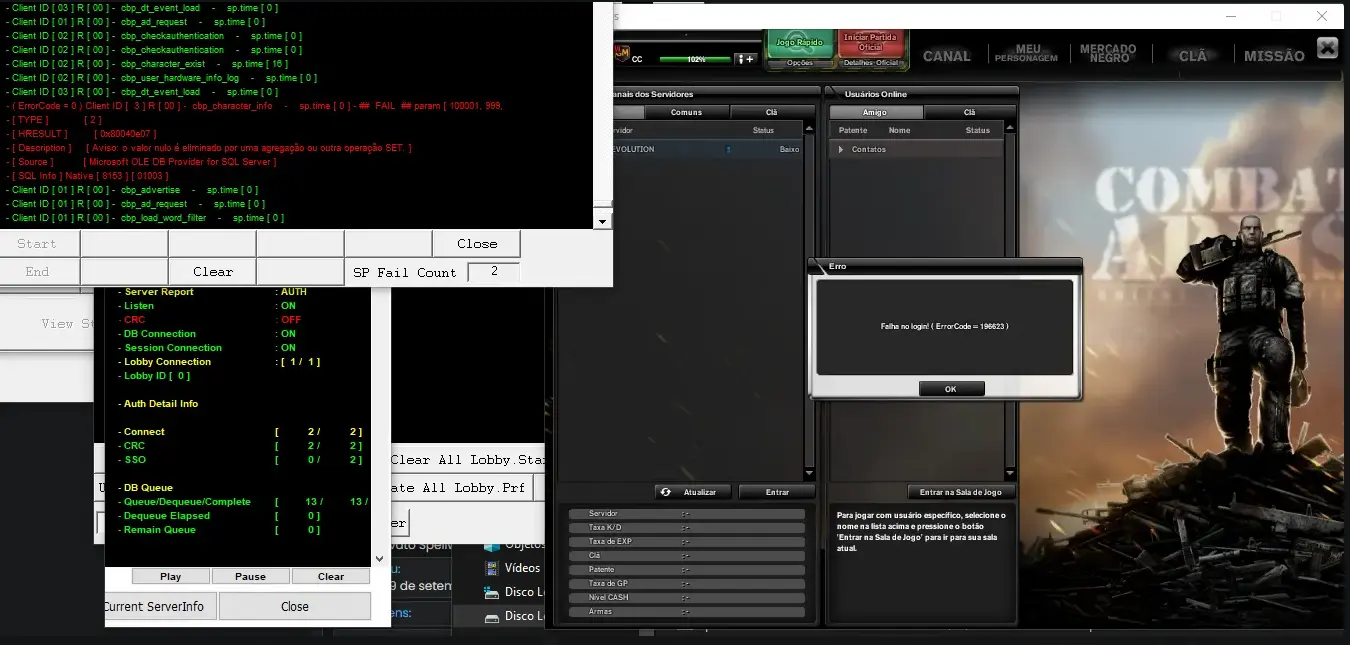Open the Mercado Negro menu
Screen dimensions: 1350x645
click(1108, 53)
